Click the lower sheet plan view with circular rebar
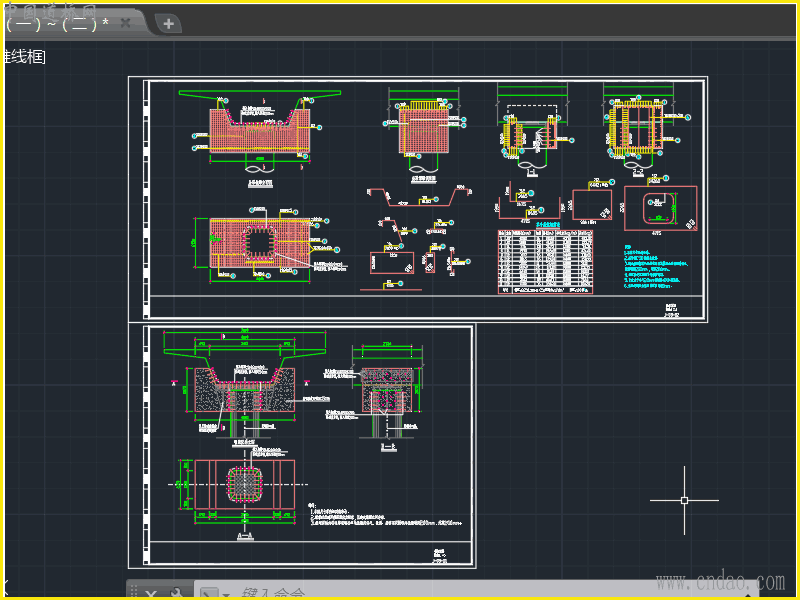The image size is (800, 600). point(244,484)
